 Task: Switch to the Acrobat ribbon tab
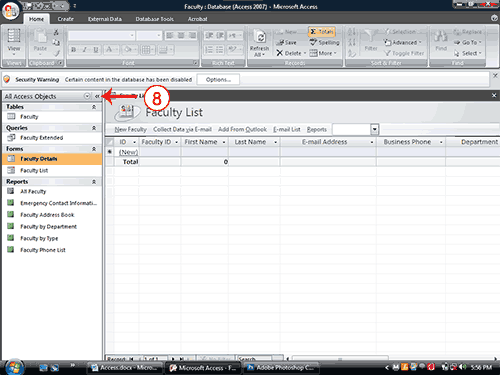pyautogui.click(x=197, y=19)
